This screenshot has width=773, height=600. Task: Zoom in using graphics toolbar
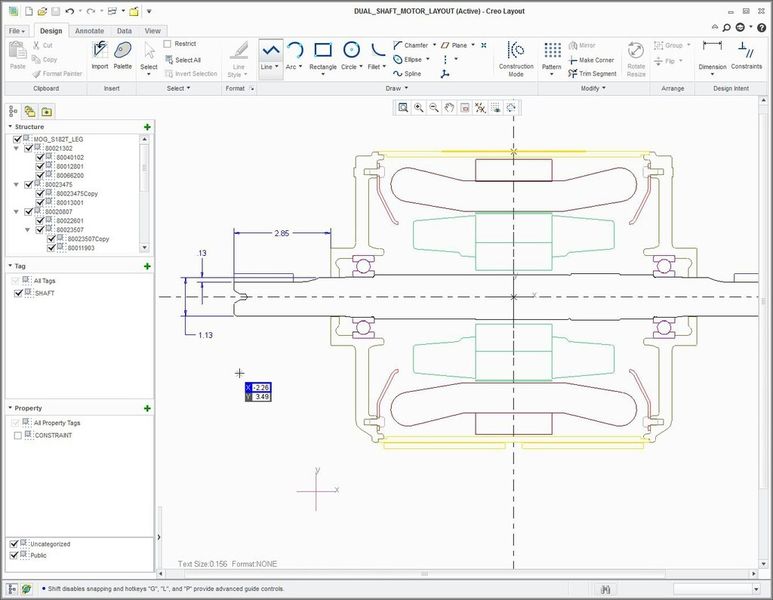tap(419, 107)
